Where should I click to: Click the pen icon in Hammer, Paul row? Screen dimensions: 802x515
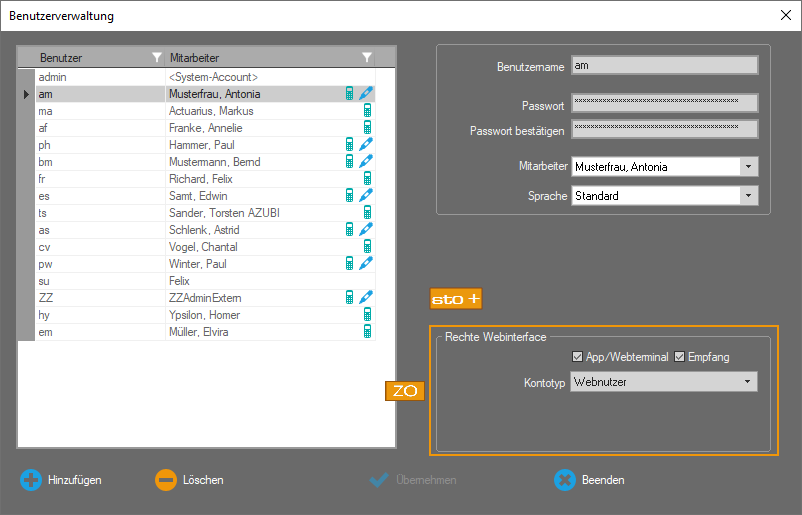tap(366, 145)
